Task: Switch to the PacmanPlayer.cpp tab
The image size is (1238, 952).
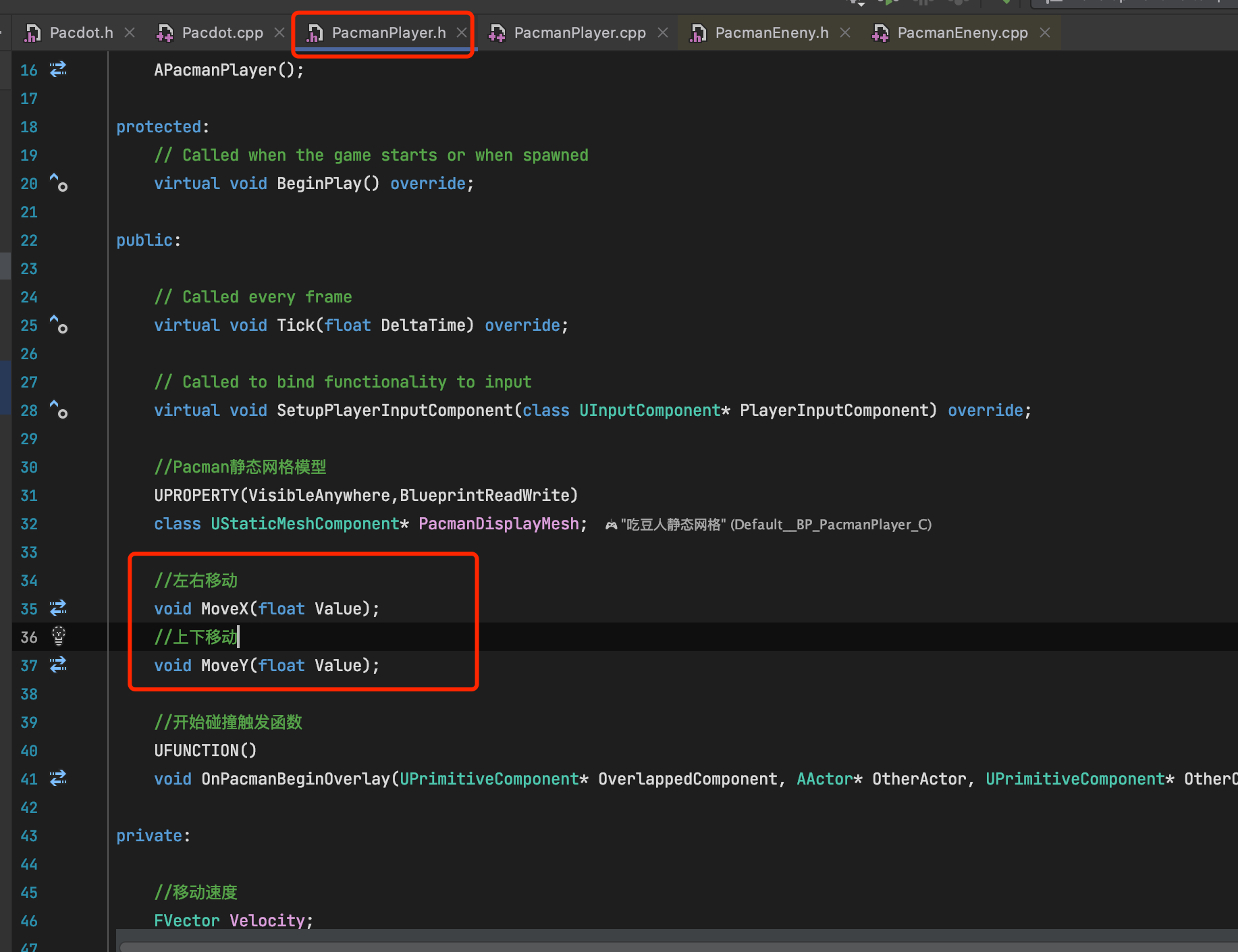Action: (x=578, y=32)
